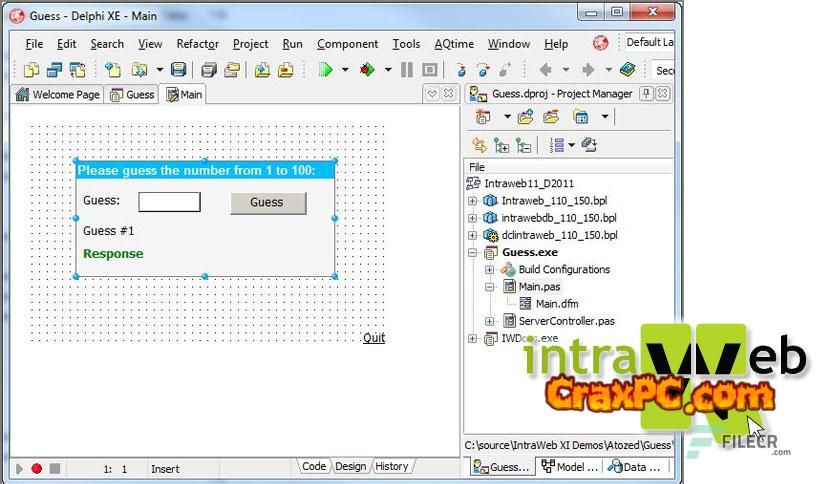Open the Refactor menu
The height and width of the screenshot is (484, 836).
click(x=197, y=44)
